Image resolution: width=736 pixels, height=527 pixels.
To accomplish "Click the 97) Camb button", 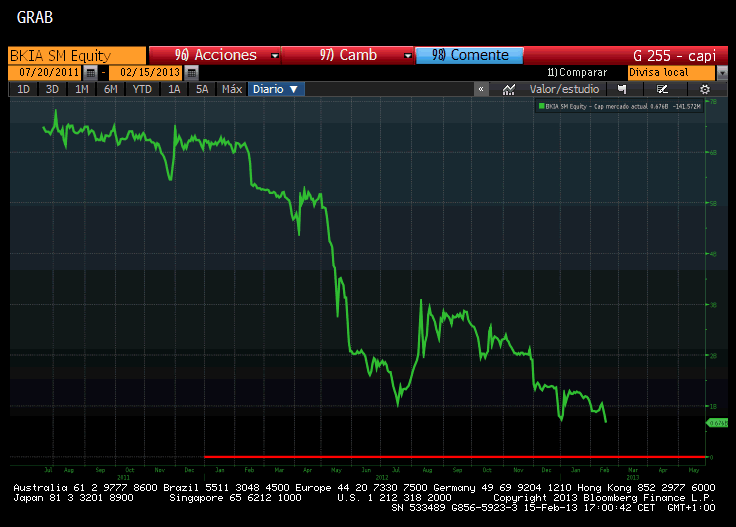I will coord(348,55).
